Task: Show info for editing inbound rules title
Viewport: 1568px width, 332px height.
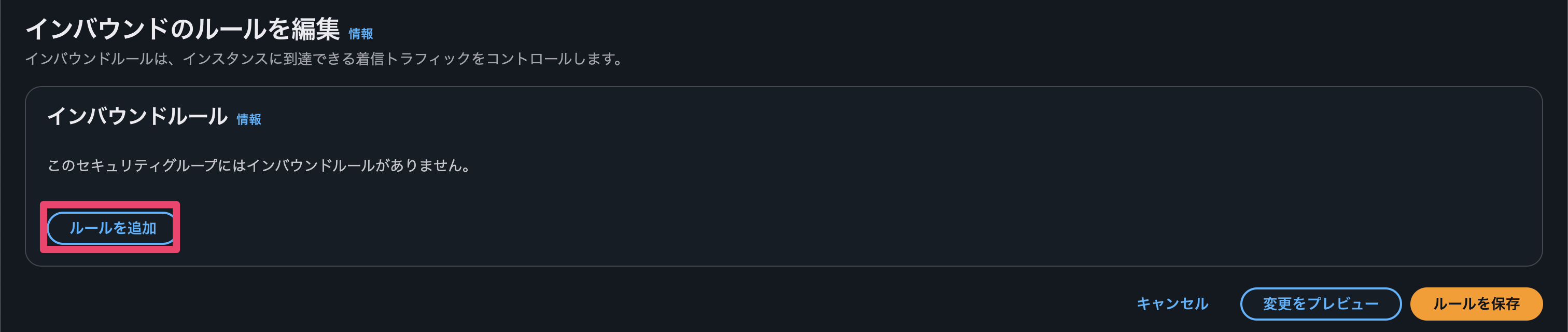Action: 360,34
